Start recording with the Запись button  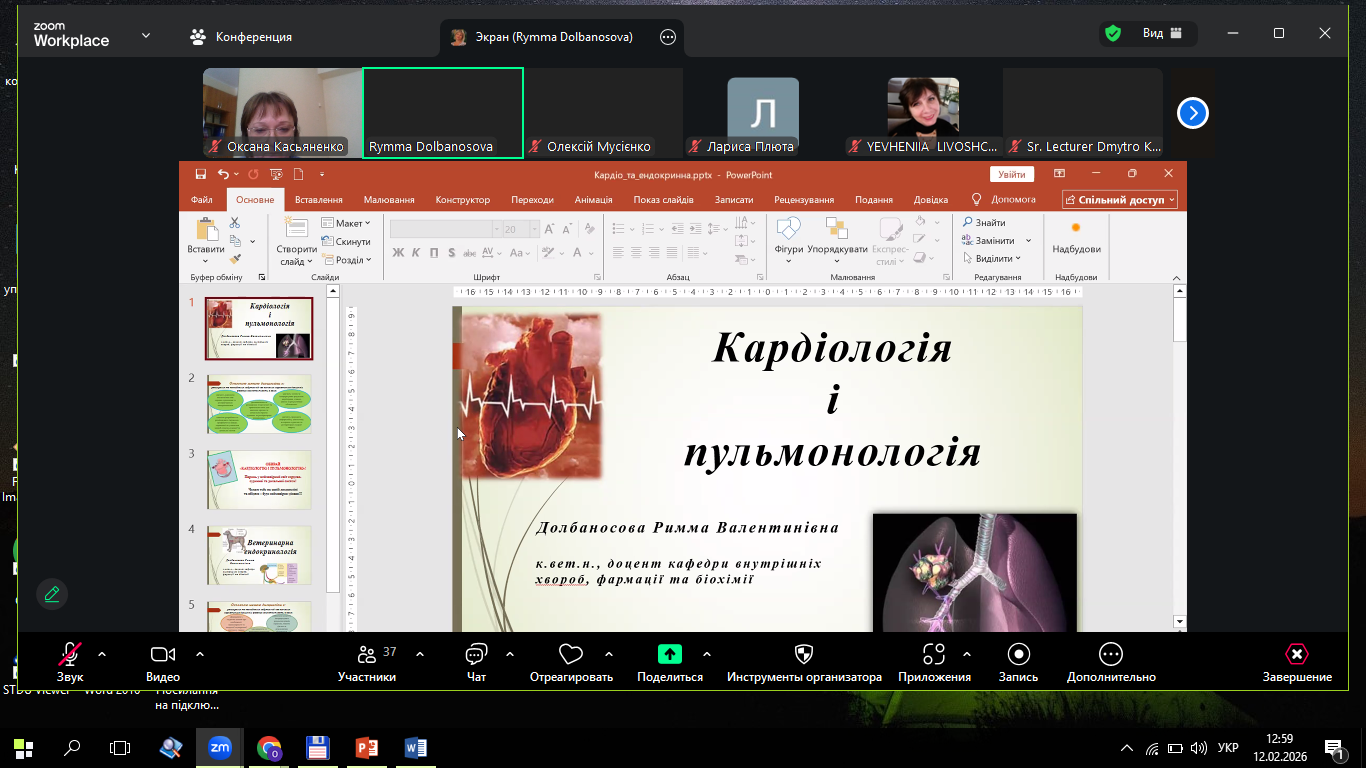pos(1018,655)
